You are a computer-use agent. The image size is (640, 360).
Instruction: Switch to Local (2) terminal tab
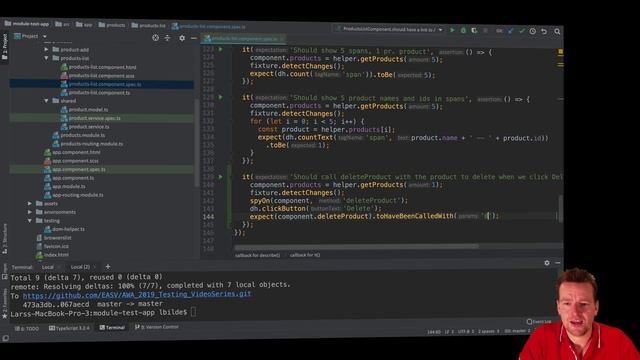pyautogui.click(x=80, y=267)
